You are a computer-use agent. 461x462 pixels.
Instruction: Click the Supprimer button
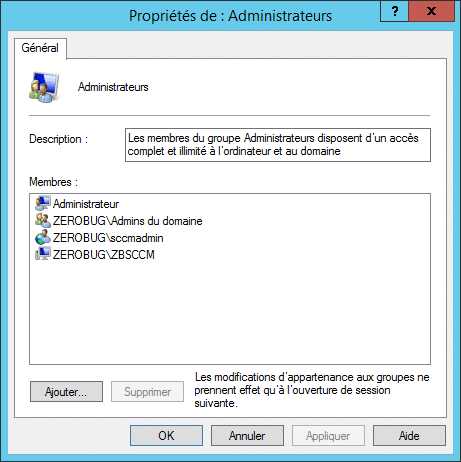pyautogui.click(x=147, y=392)
